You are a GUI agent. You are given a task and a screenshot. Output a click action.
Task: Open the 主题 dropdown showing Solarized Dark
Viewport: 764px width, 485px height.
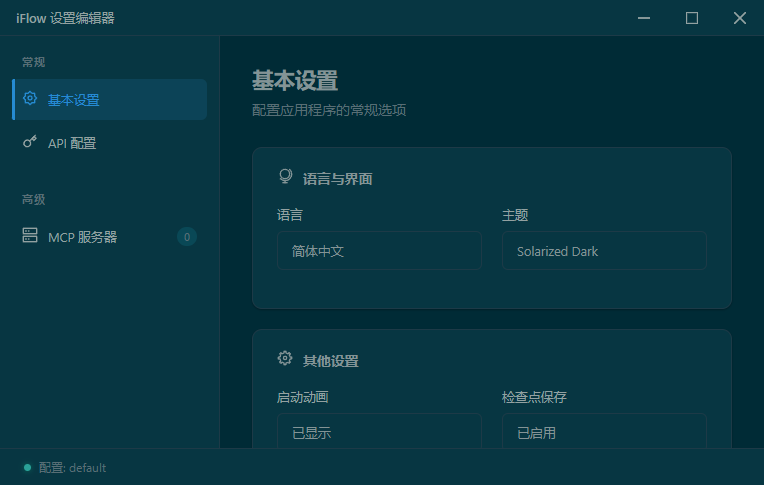pyautogui.click(x=604, y=251)
